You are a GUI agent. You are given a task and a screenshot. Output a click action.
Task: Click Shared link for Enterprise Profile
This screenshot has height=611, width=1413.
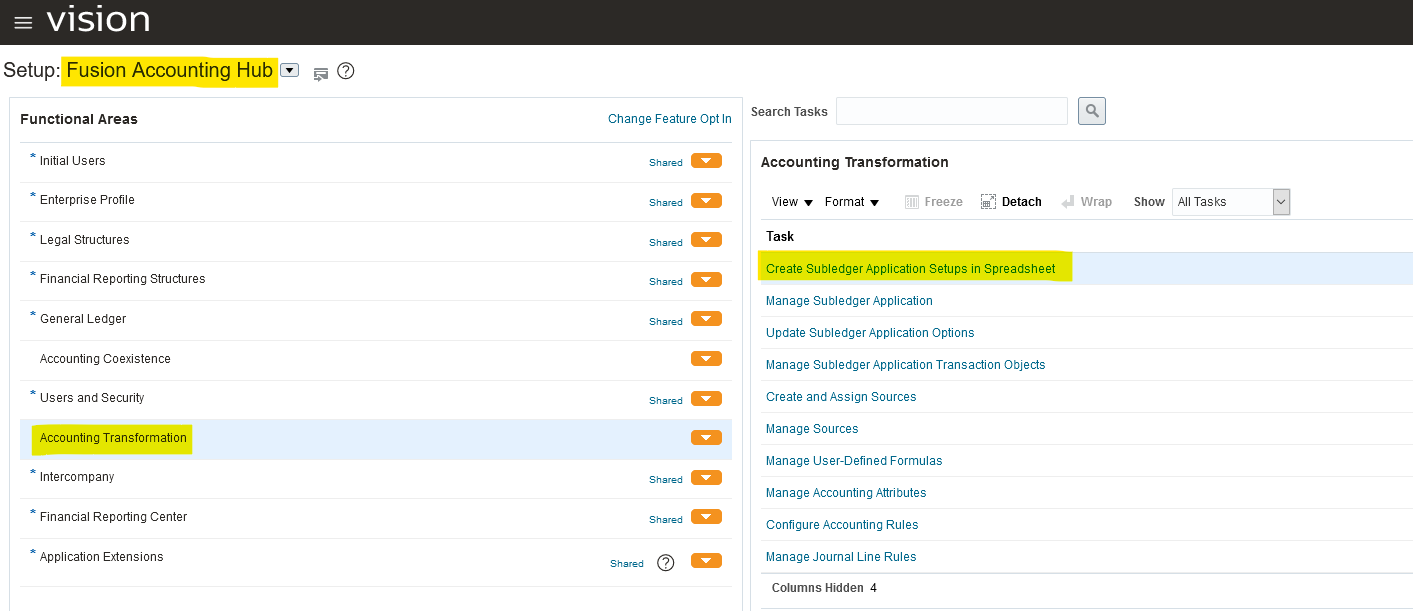pos(665,202)
